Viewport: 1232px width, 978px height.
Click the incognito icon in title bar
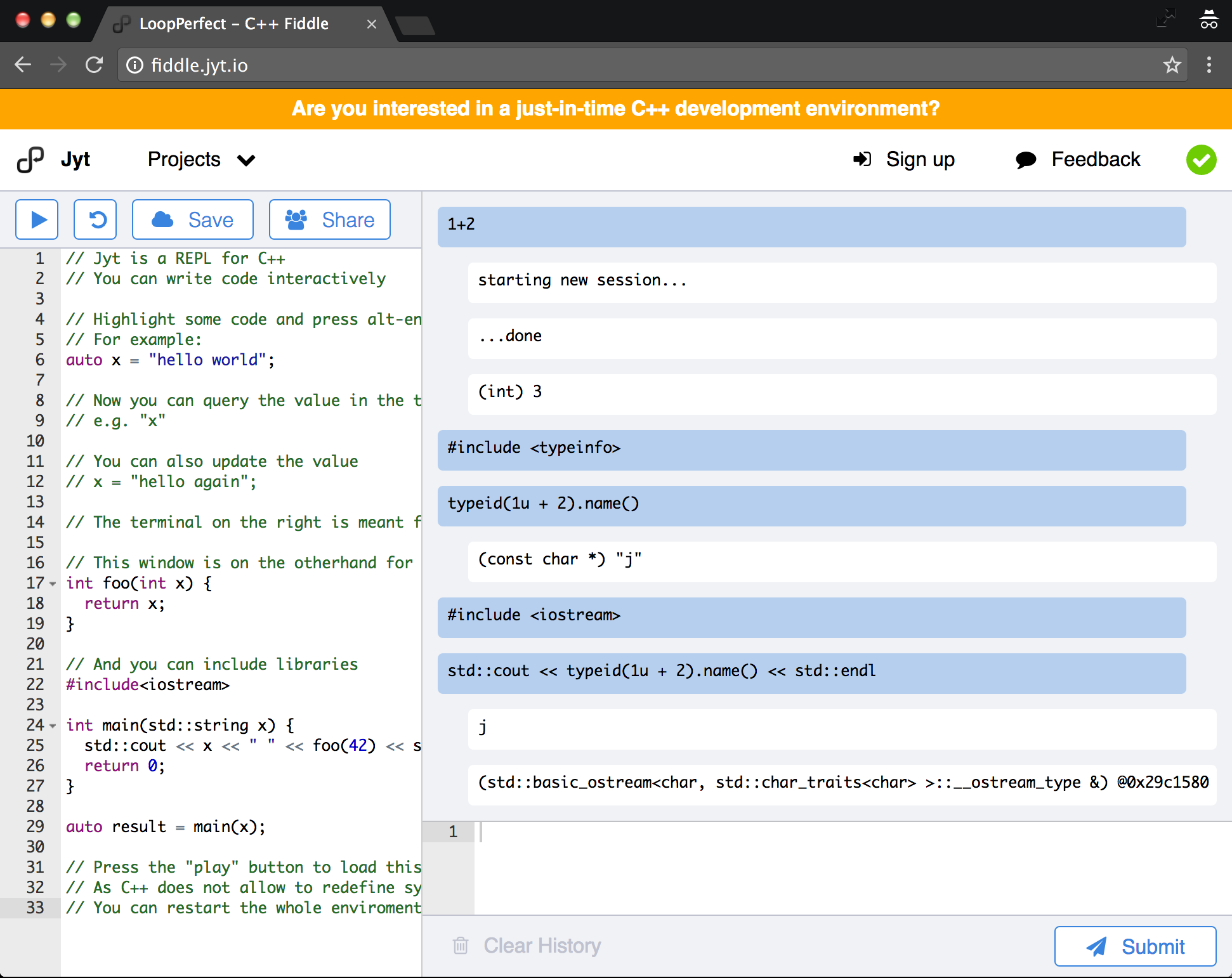click(1208, 20)
